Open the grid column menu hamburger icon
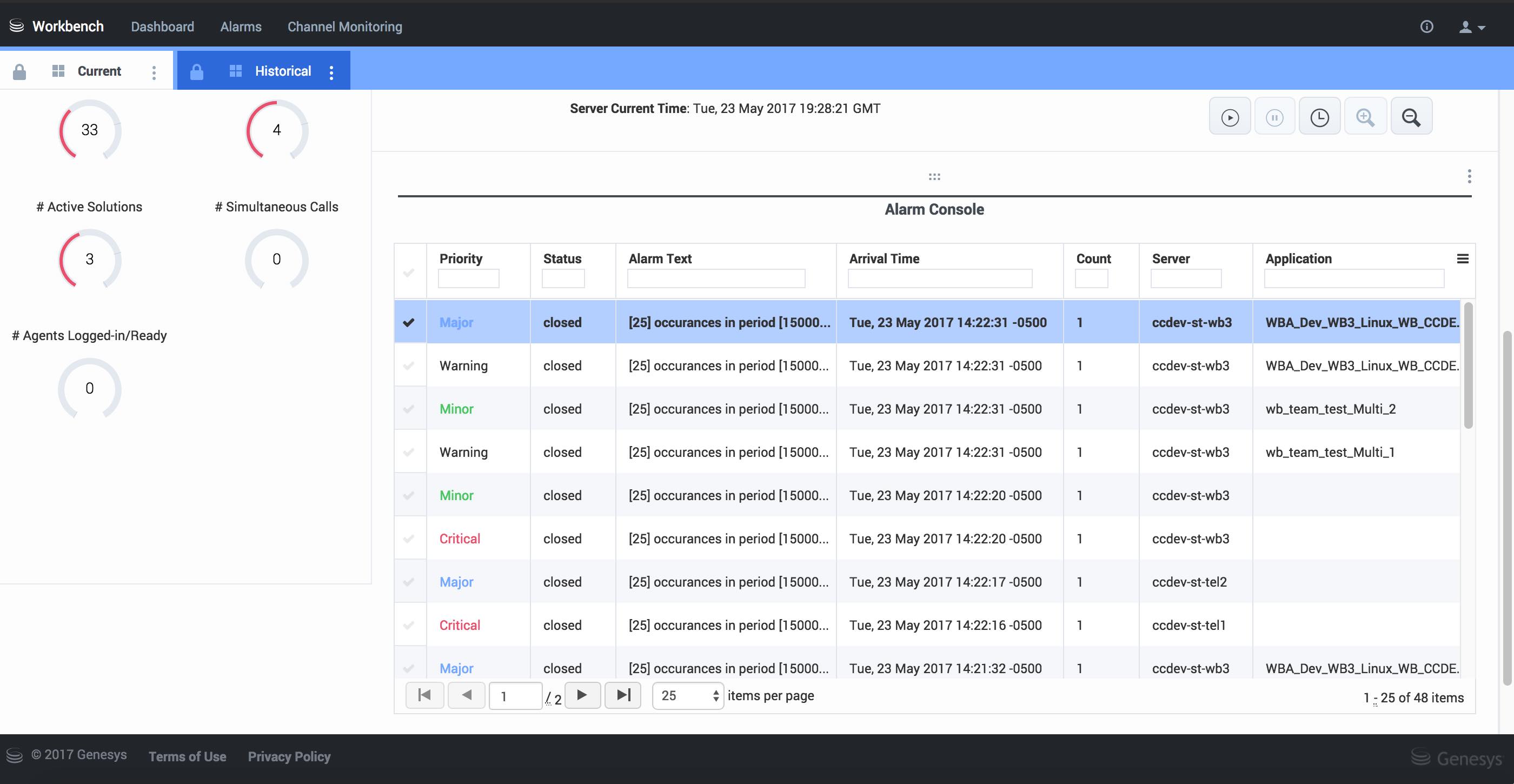This screenshot has height=784, width=1514. coord(1462,258)
